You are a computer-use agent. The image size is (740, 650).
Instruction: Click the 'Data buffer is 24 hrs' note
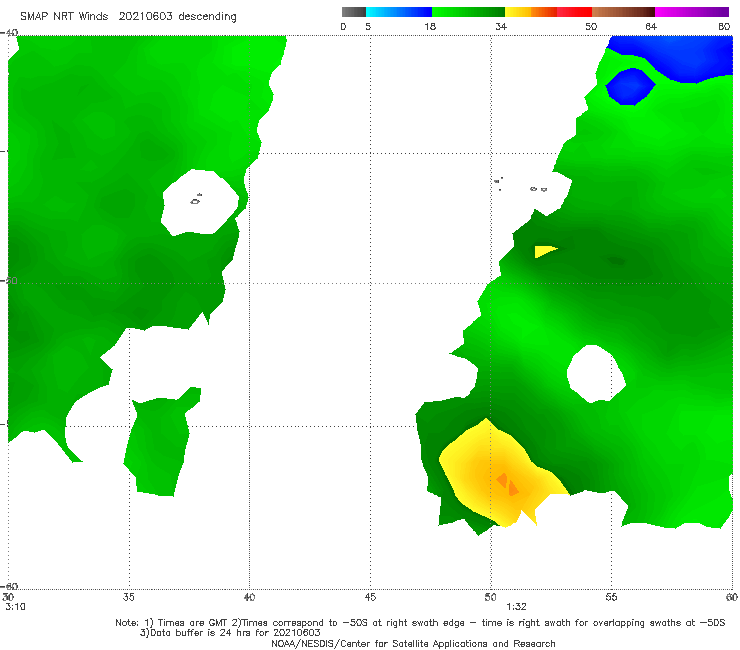[x=230, y=633]
